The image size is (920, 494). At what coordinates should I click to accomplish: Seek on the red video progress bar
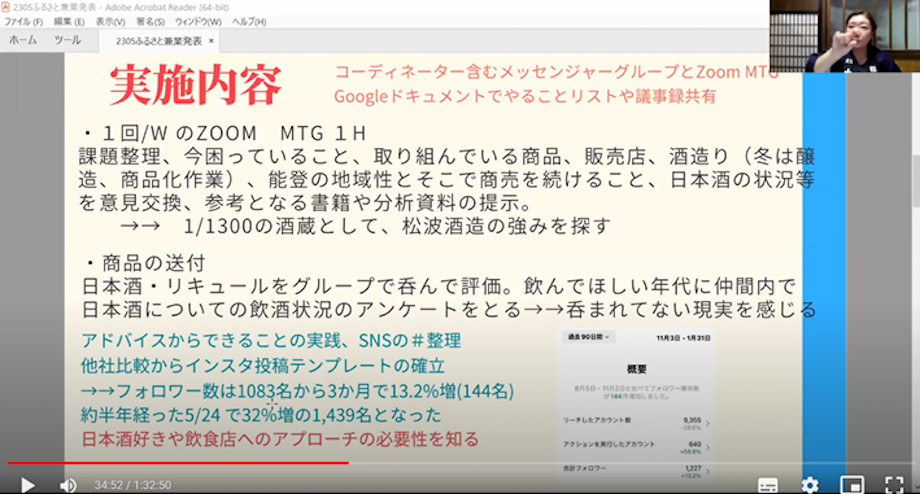point(178,463)
